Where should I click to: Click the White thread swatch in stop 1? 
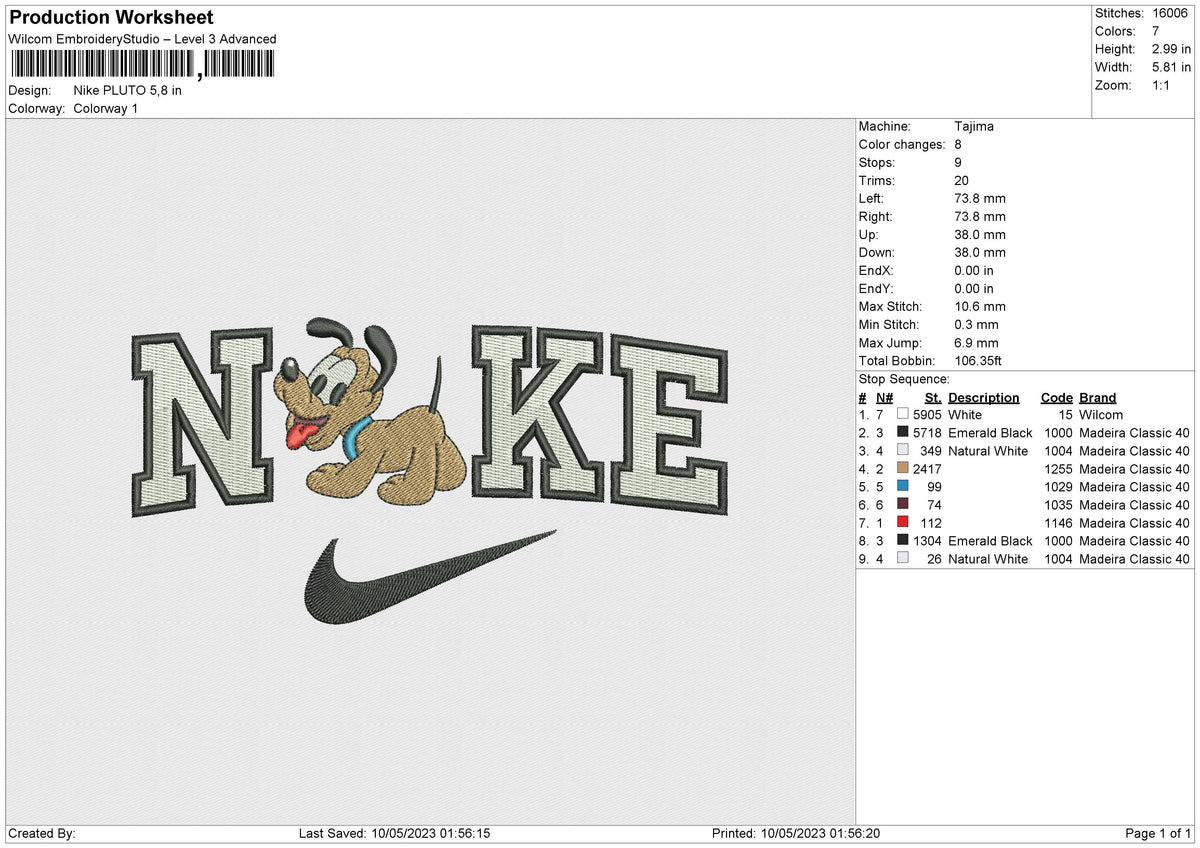903,415
